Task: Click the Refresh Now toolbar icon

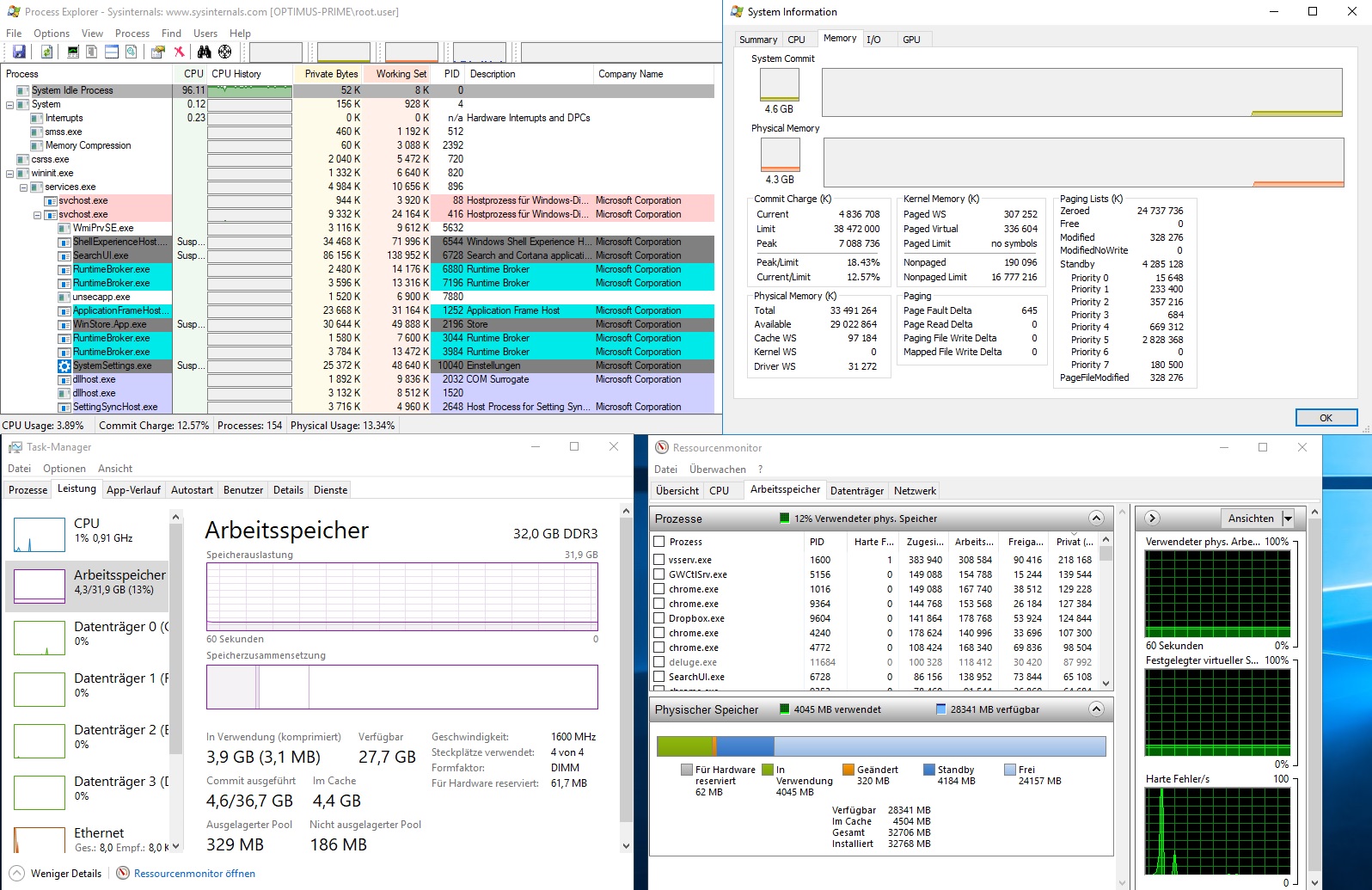Action: [46, 52]
